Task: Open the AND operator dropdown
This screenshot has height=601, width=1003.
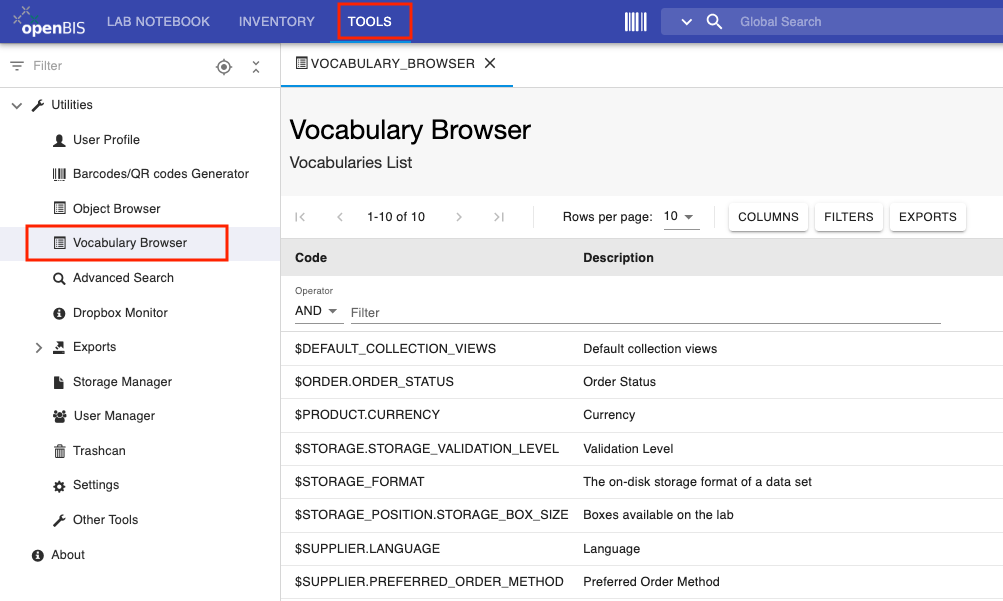Action: click(318, 311)
